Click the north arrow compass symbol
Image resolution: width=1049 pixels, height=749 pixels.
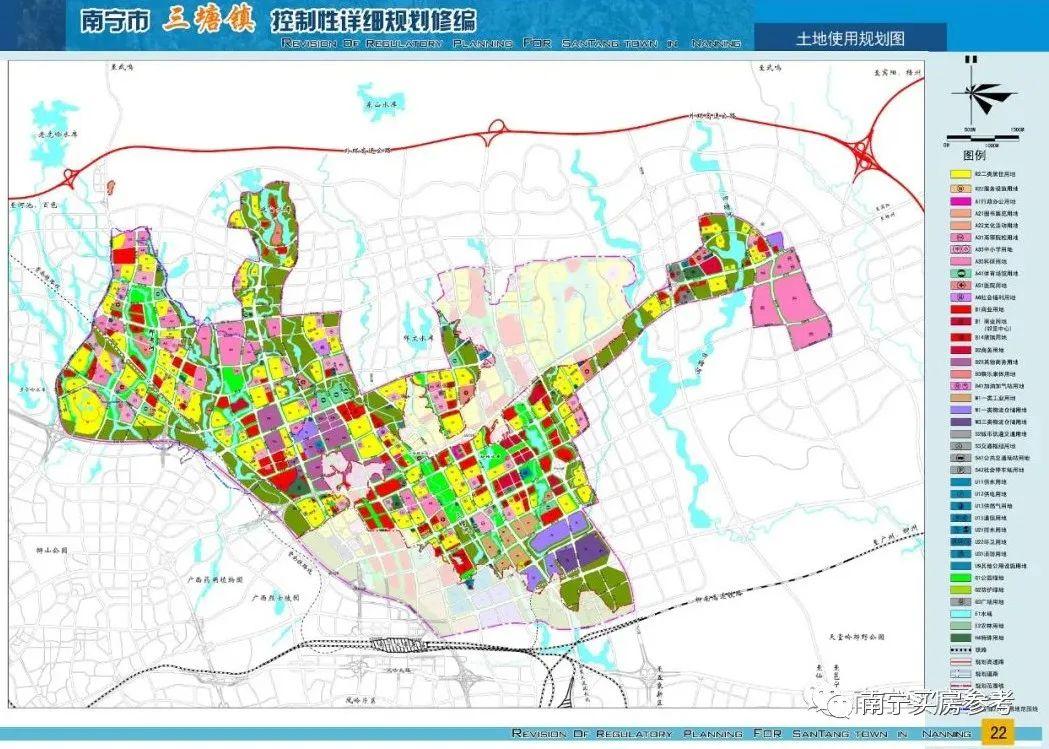[x=975, y=95]
